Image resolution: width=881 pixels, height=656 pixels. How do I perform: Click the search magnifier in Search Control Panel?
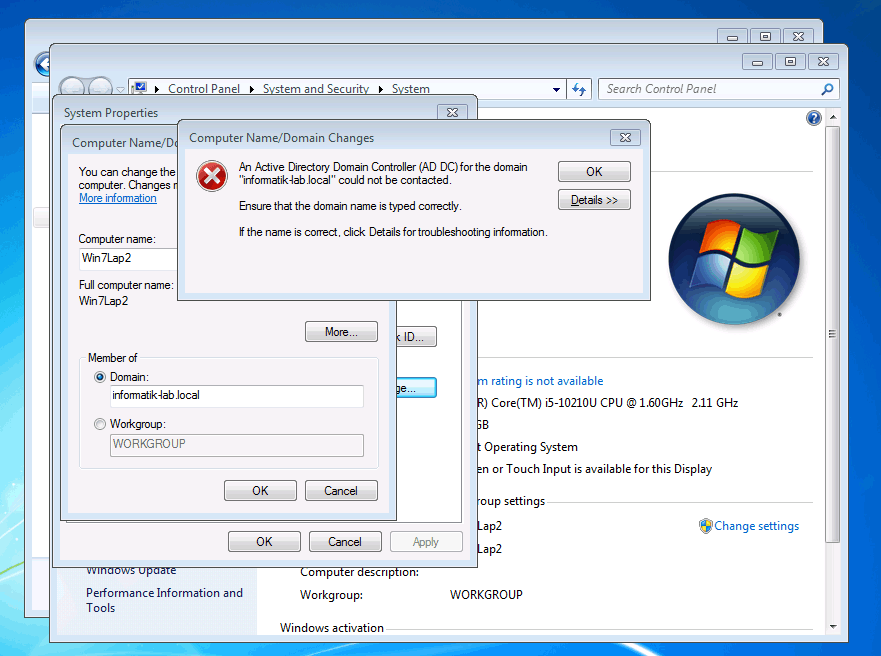pyautogui.click(x=827, y=89)
